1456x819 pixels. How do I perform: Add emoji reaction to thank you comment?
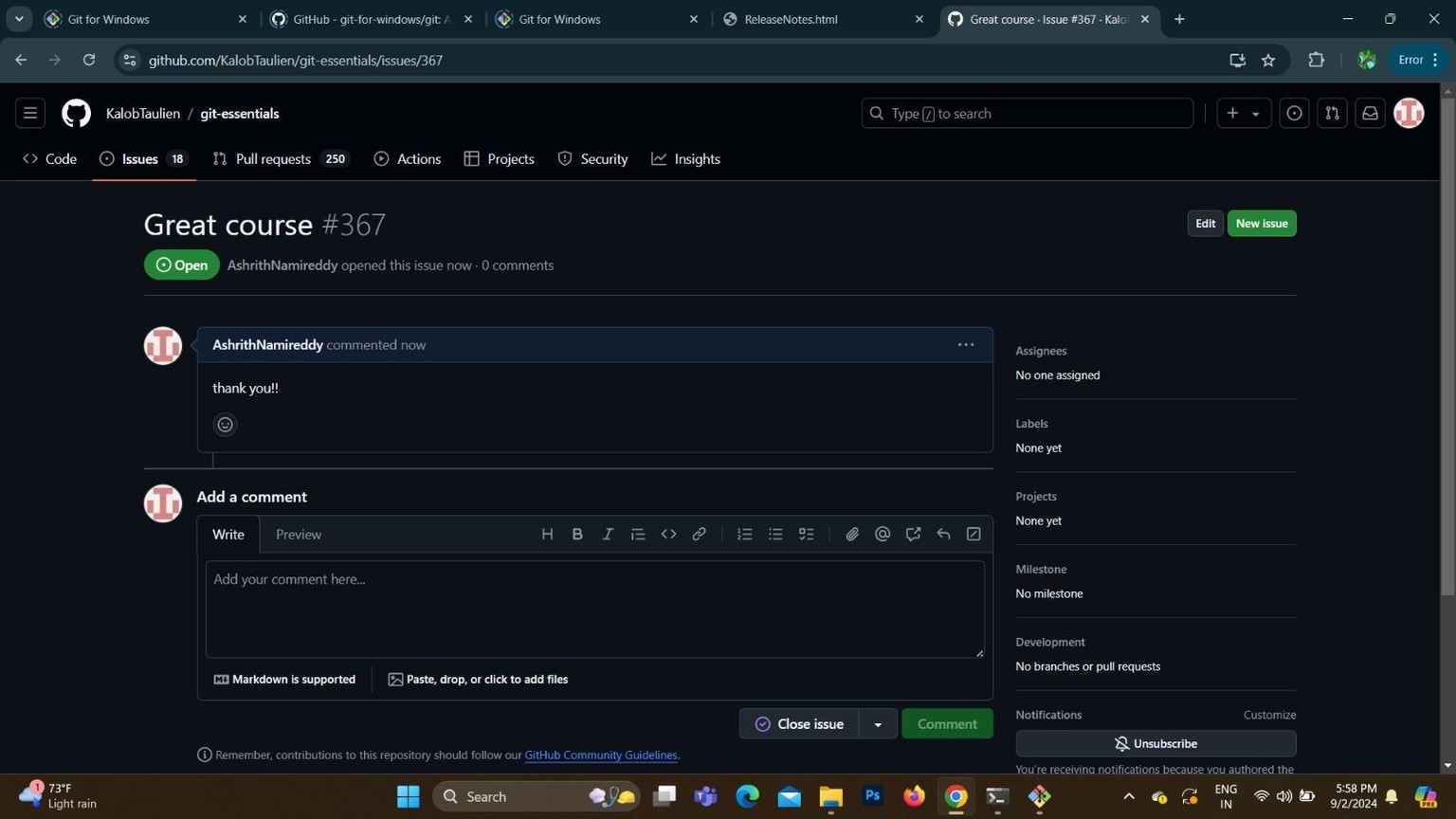coord(225,425)
